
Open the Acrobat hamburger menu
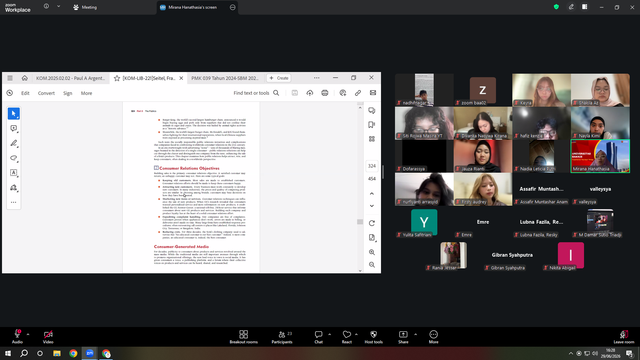pos(10,78)
